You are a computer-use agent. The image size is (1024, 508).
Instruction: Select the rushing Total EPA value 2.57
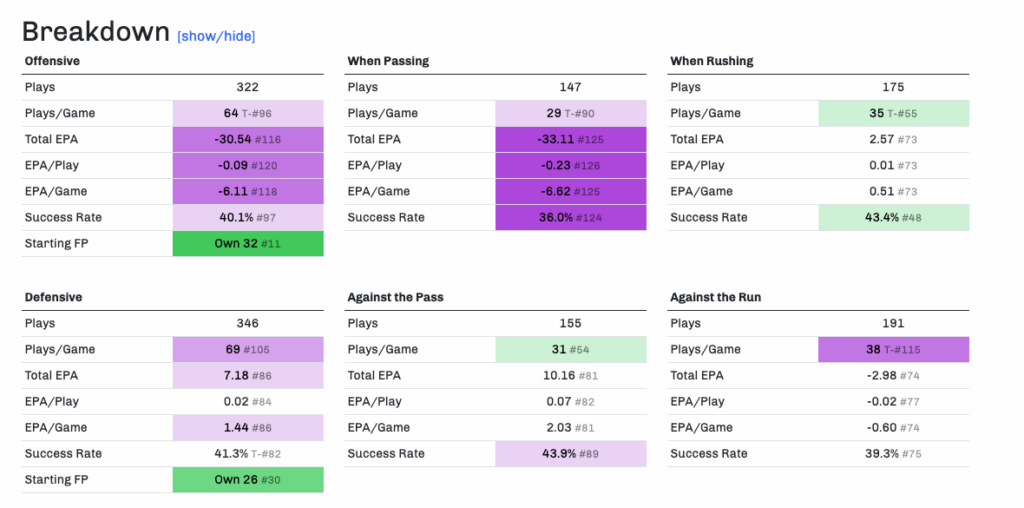(x=894, y=139)
